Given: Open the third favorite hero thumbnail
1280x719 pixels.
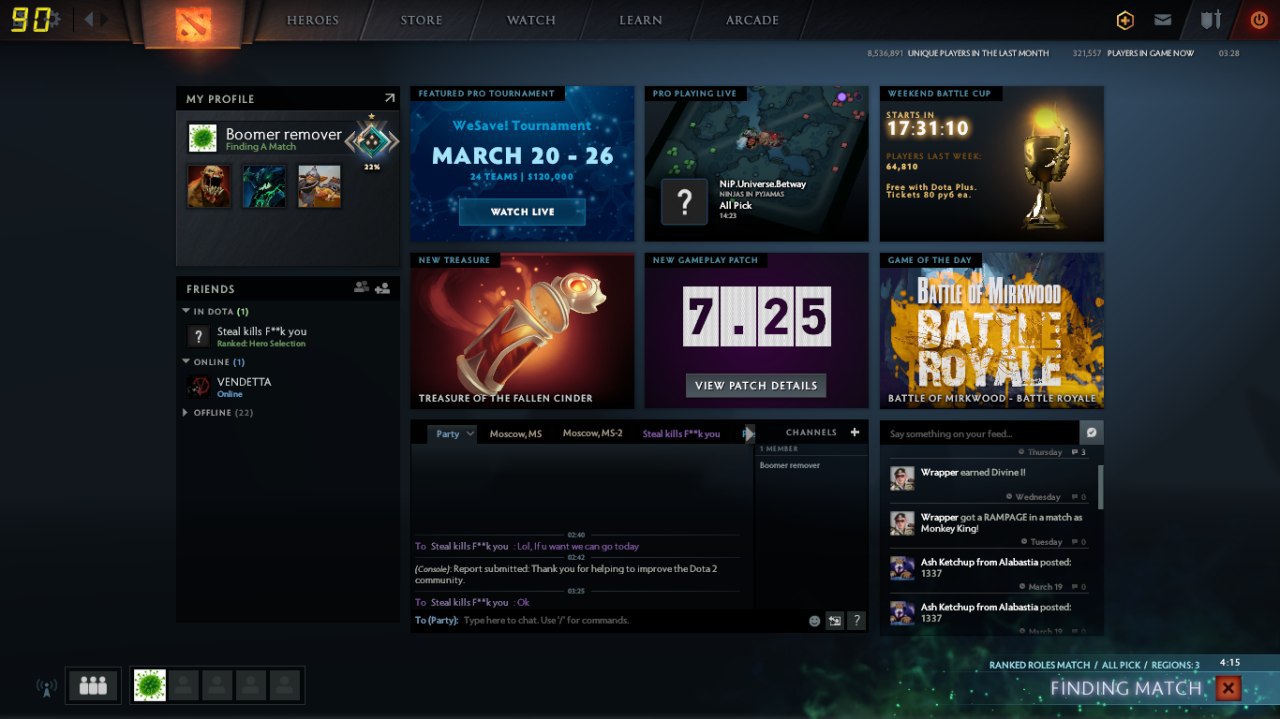Looking at the screenshot, I should (319, 186).
